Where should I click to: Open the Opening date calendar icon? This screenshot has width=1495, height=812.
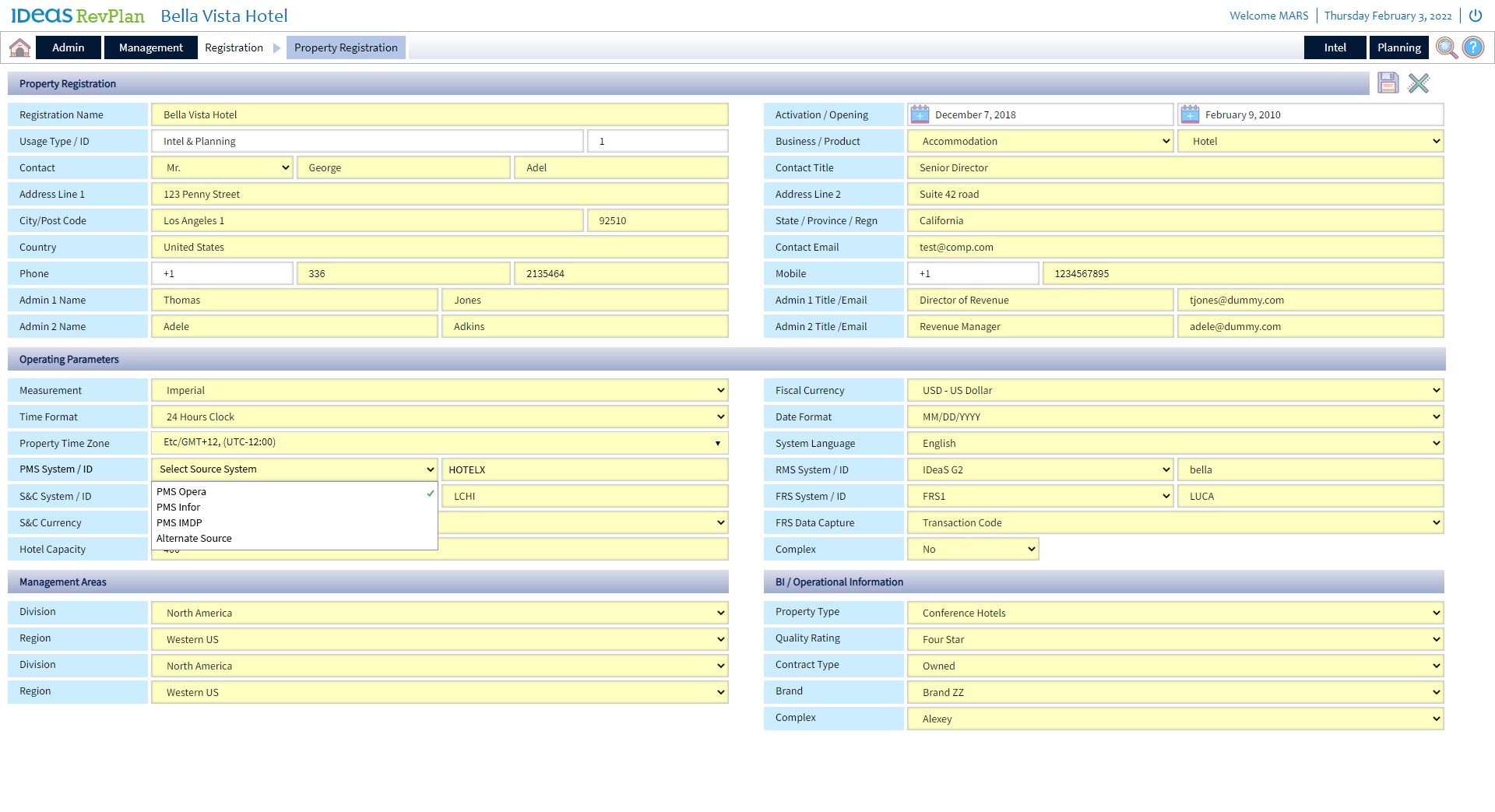[x=1190, y=114]
